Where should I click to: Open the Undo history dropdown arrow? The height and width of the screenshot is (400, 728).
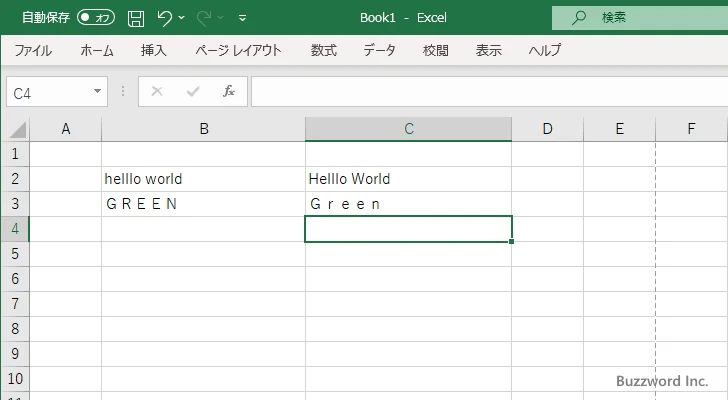click(182, 18)
